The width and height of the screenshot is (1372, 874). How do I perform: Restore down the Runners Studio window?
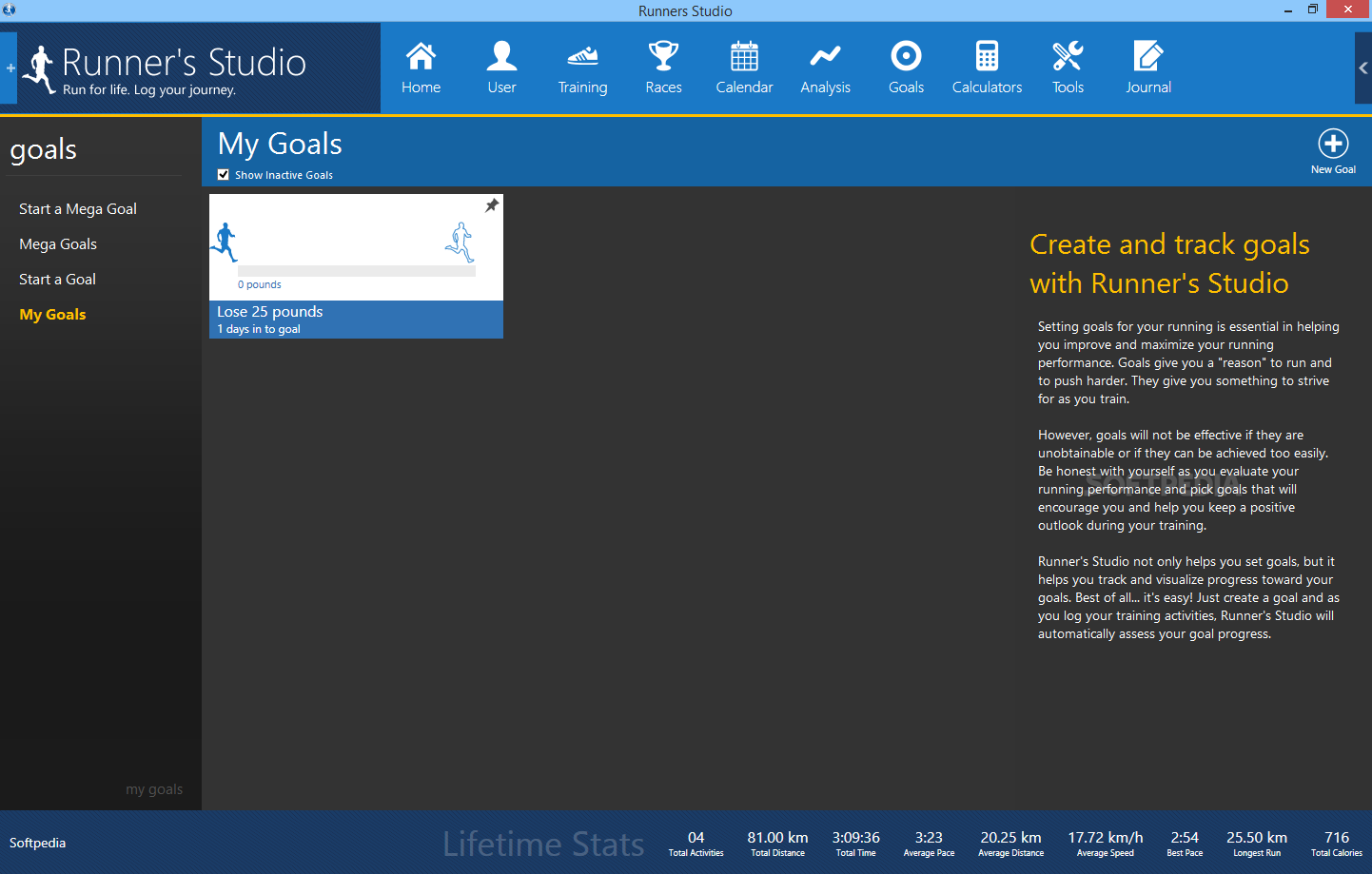(1313, 10)
